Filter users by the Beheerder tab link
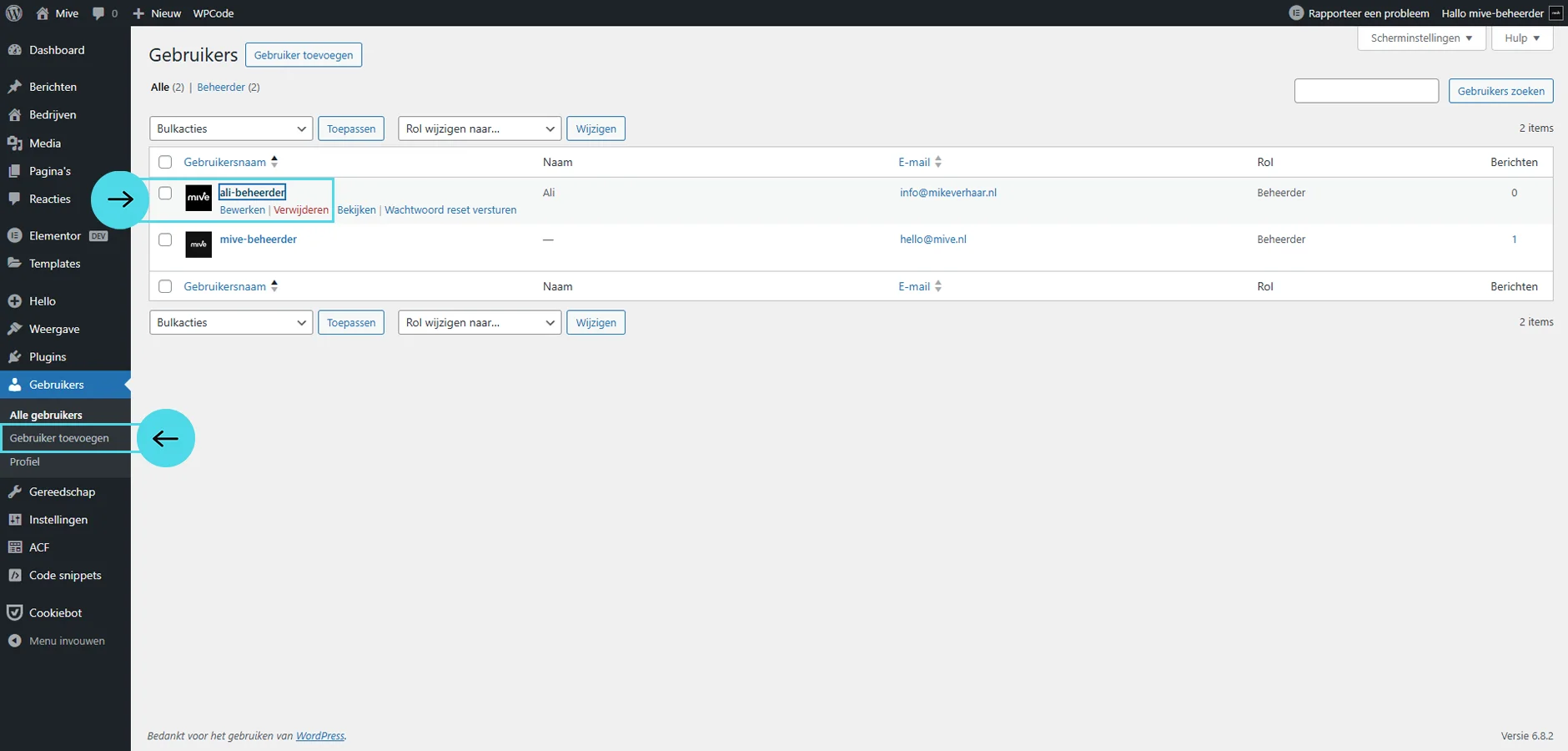The height and width of the screenshot is (751, 1568). coord(221,88)
